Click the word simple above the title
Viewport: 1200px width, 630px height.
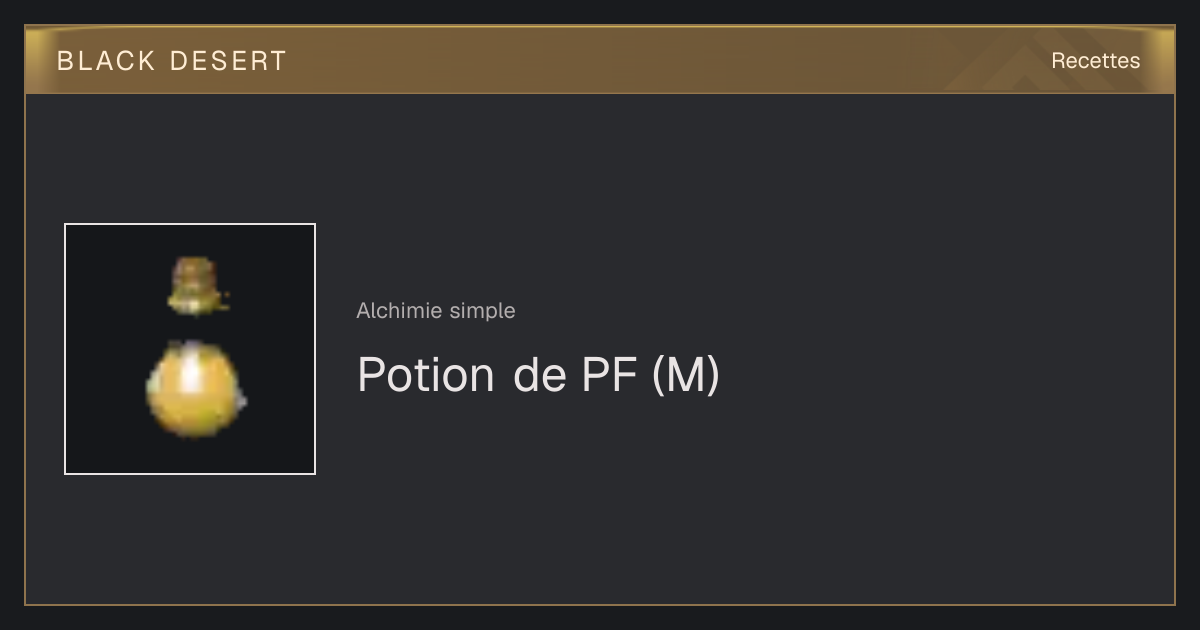pyautogui.click(x=483, y=312)
